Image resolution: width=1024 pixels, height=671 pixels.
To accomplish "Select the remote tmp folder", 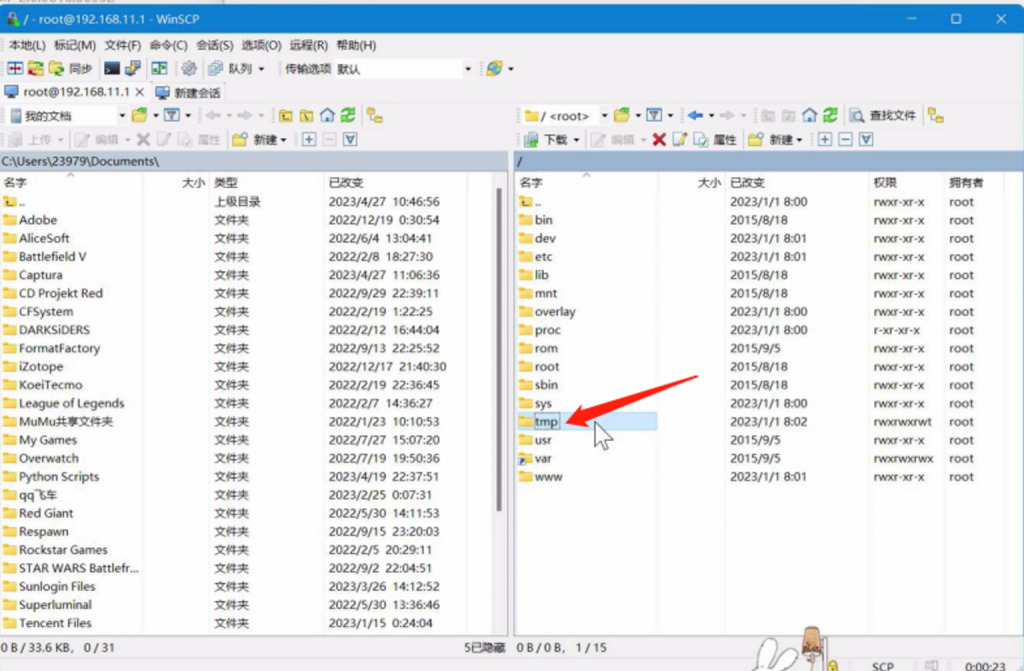I will pos(546,421).
